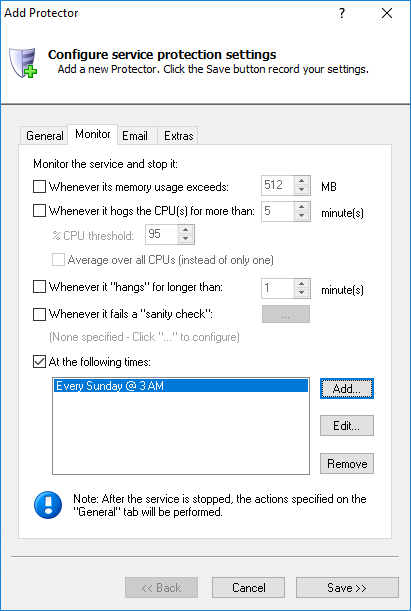This screenshot has height=611, width=411.
Task: Decrease memory usage limit with down arrow
Action: click(302, 190)
